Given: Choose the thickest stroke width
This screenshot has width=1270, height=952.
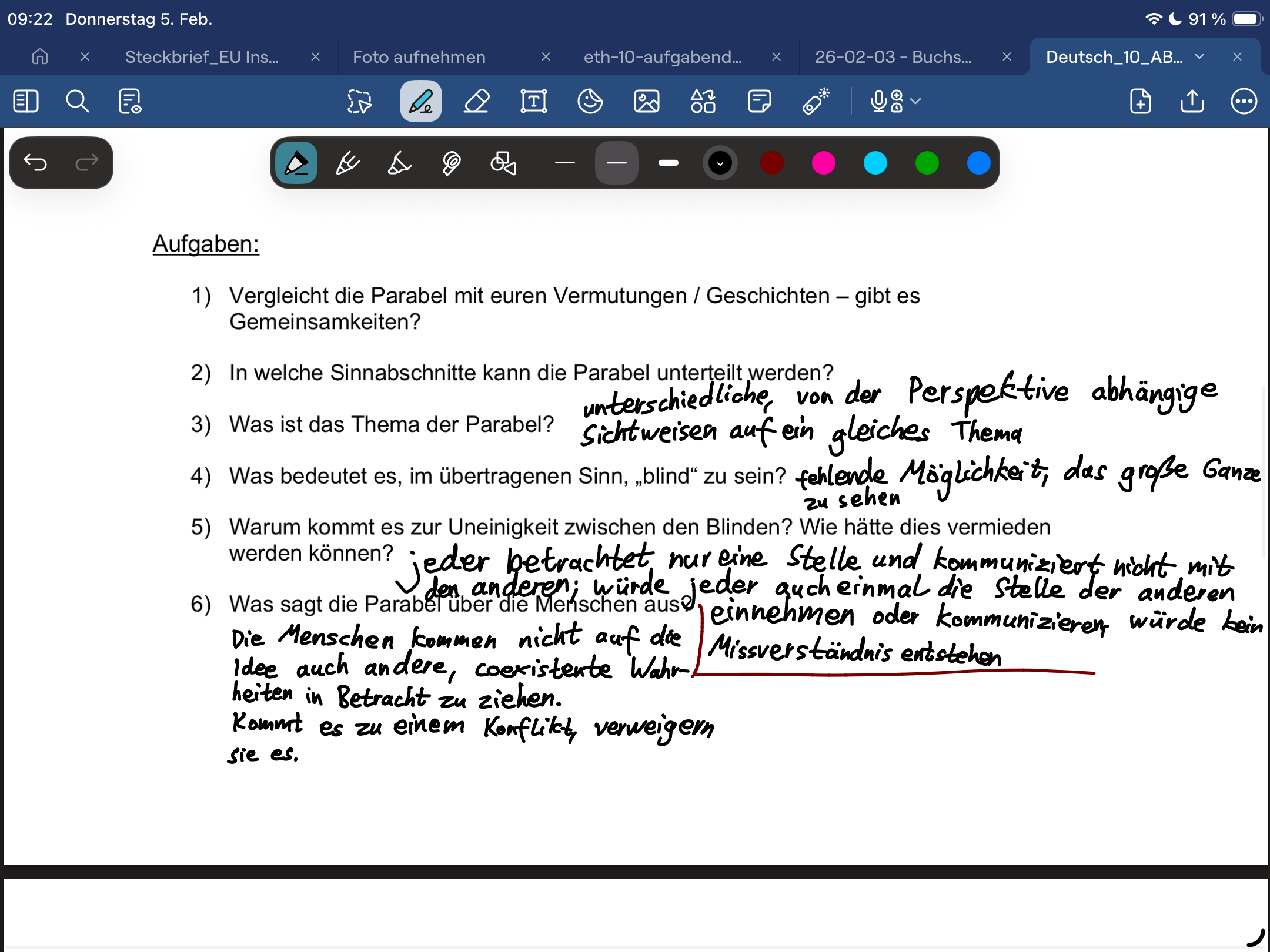Looking at the screenshot, I should (x=668, y=163).
